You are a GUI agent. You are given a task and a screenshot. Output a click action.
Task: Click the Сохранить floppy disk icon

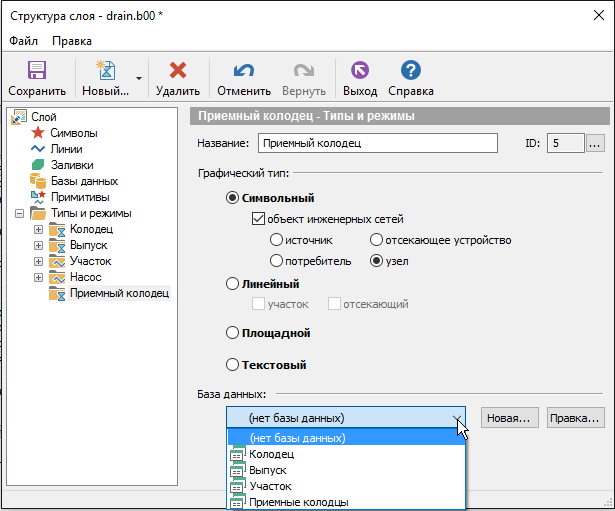click(37, 71)
